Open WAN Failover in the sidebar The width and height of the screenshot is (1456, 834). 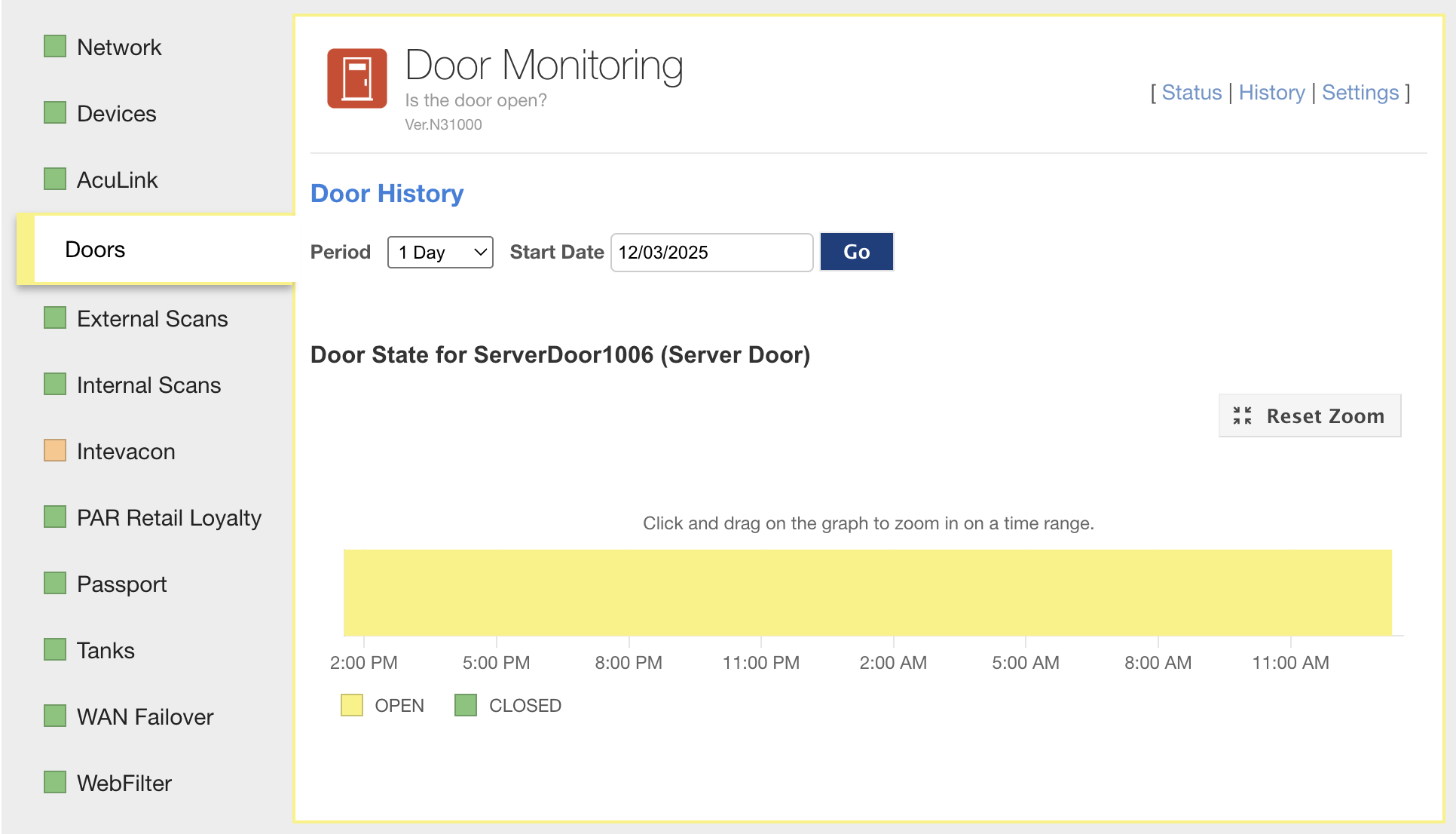tap(145, 716)
